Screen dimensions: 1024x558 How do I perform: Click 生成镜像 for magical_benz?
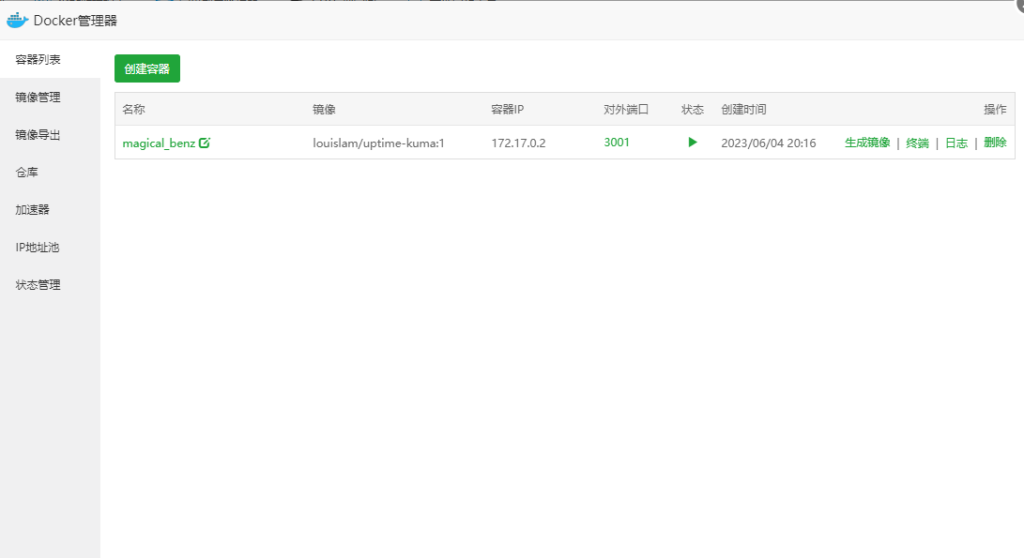pyautogui.click(x=867, y=143)
